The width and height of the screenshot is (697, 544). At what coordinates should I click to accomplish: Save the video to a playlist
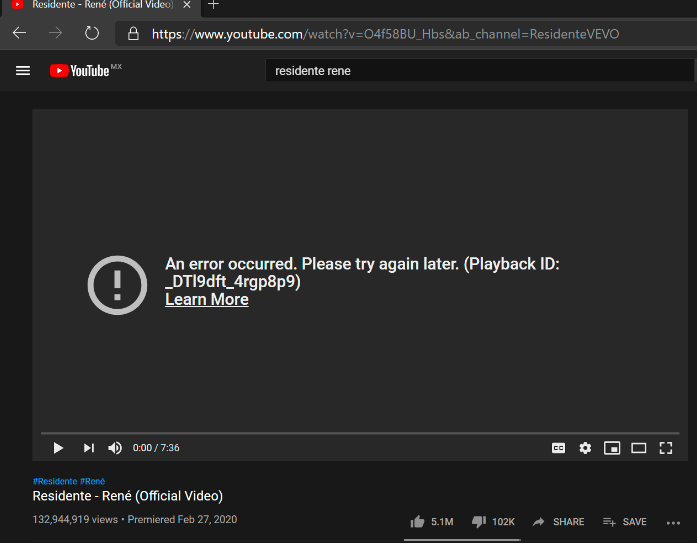pos(625,522)
